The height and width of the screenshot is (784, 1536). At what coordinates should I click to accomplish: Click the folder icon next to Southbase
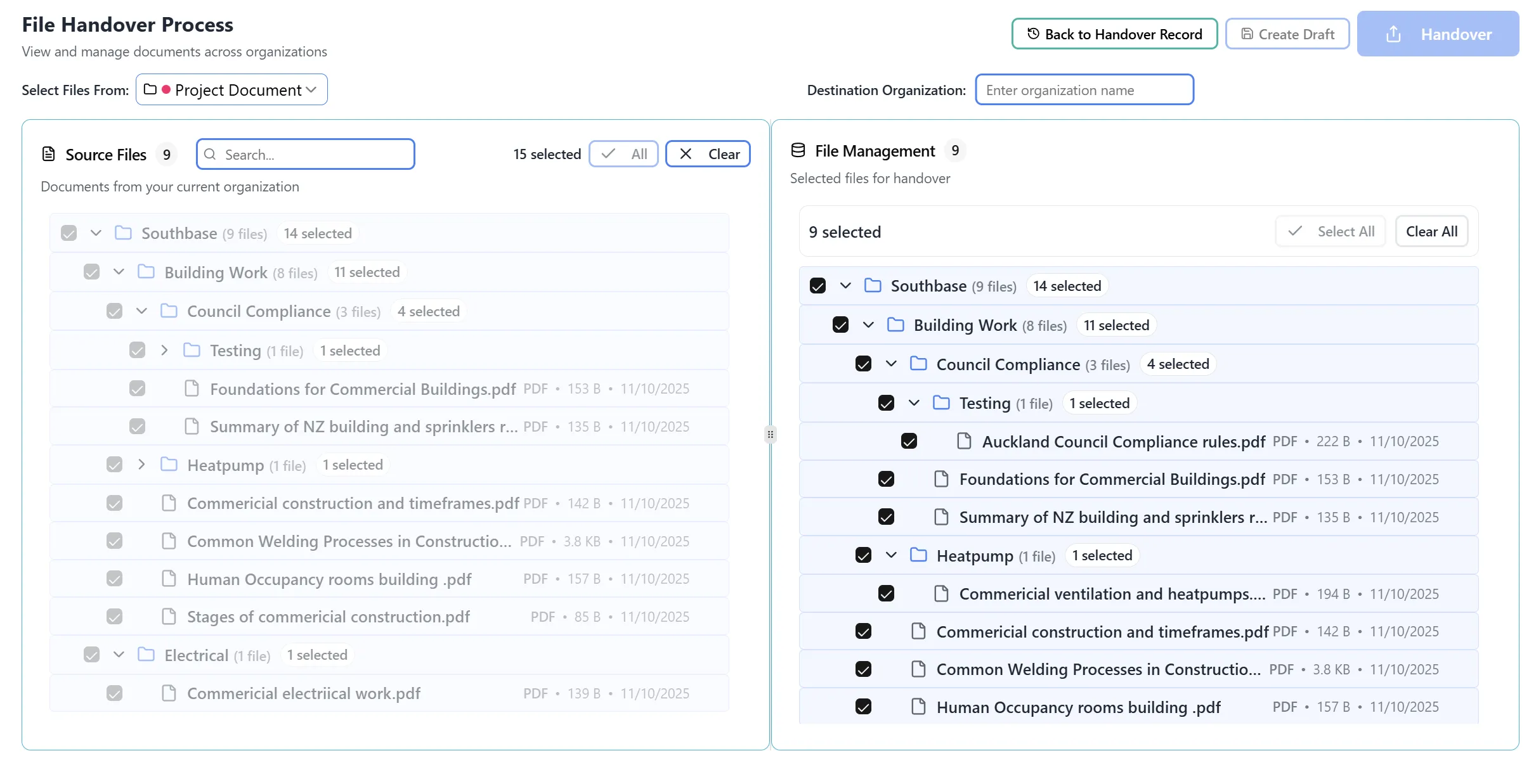click(x=122, y=233)
